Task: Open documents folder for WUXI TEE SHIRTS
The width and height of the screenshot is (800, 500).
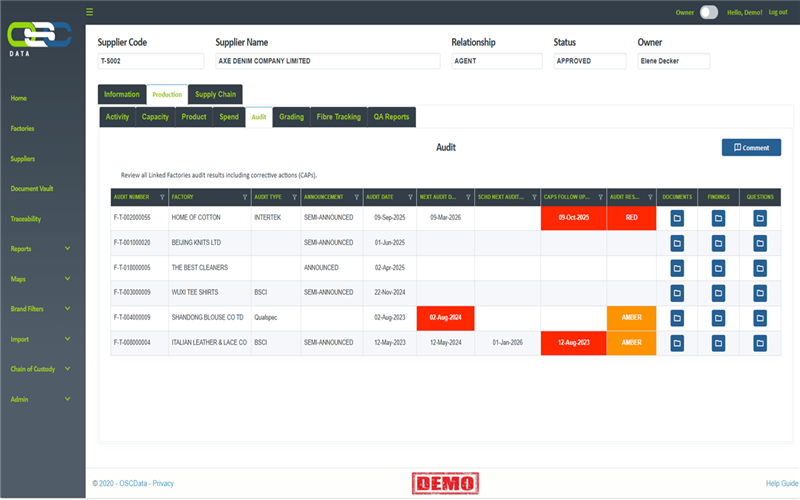Action: pyautogui.click(x=676, y=292)
